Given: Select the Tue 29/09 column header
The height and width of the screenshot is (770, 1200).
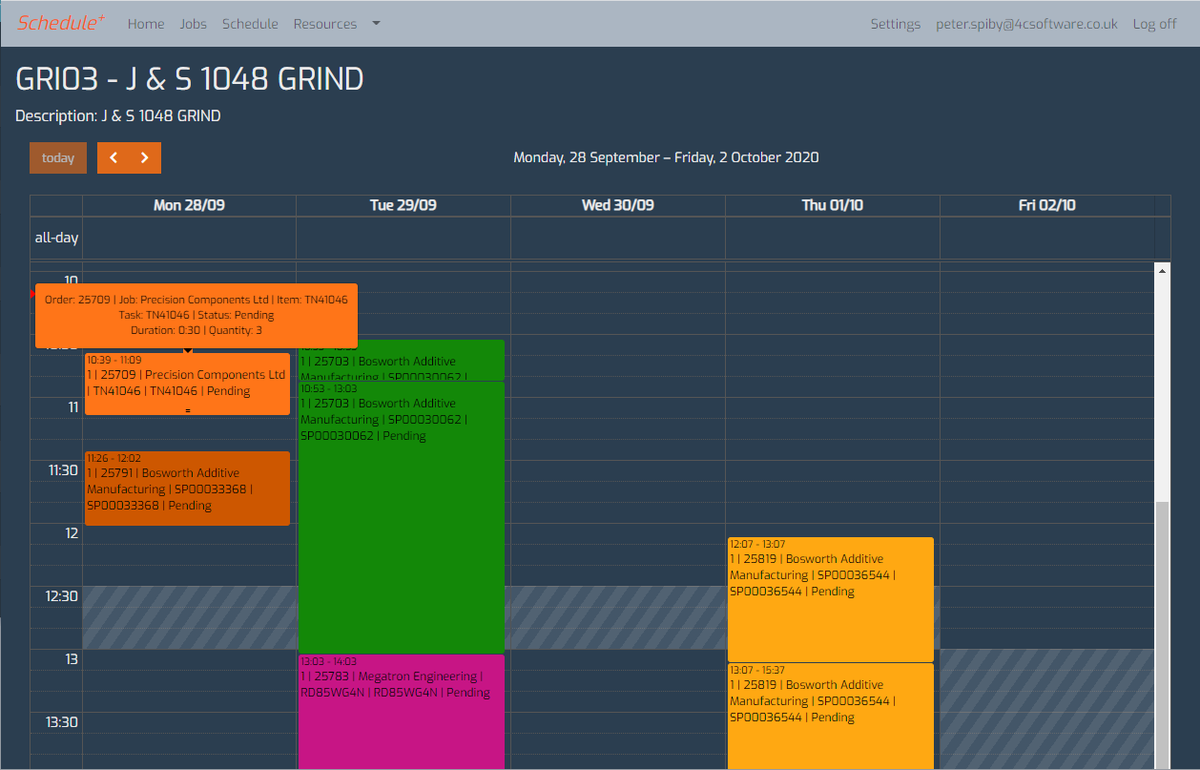Looking at the screenshot, I should tap(403, 205).
